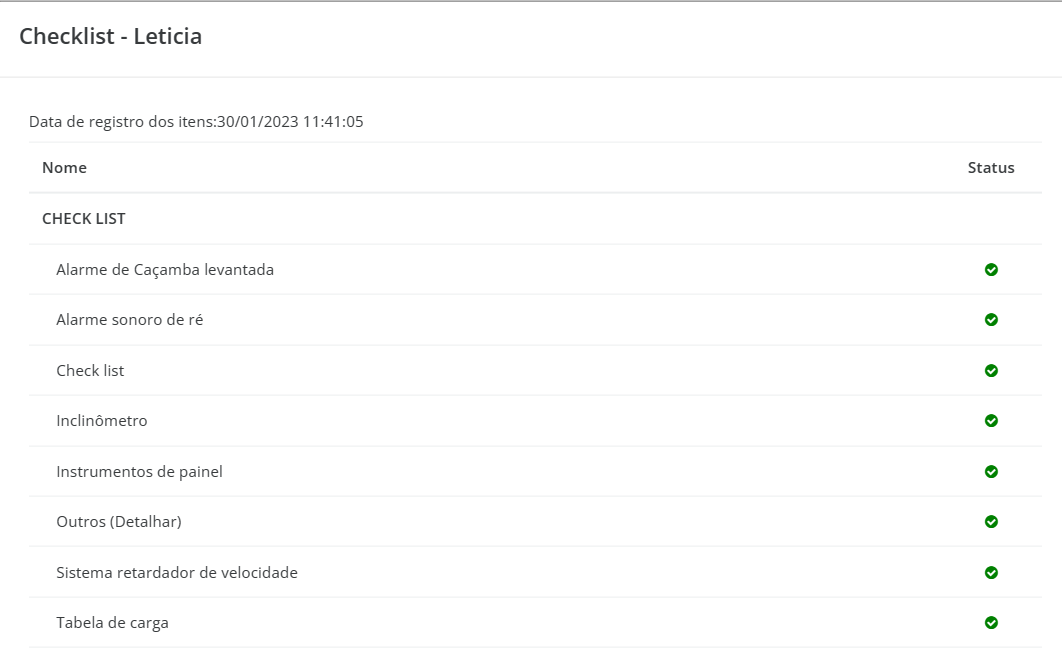Click the Instrumentos de painel item text
Viewport: 1062px width, 649px height.
139,472
